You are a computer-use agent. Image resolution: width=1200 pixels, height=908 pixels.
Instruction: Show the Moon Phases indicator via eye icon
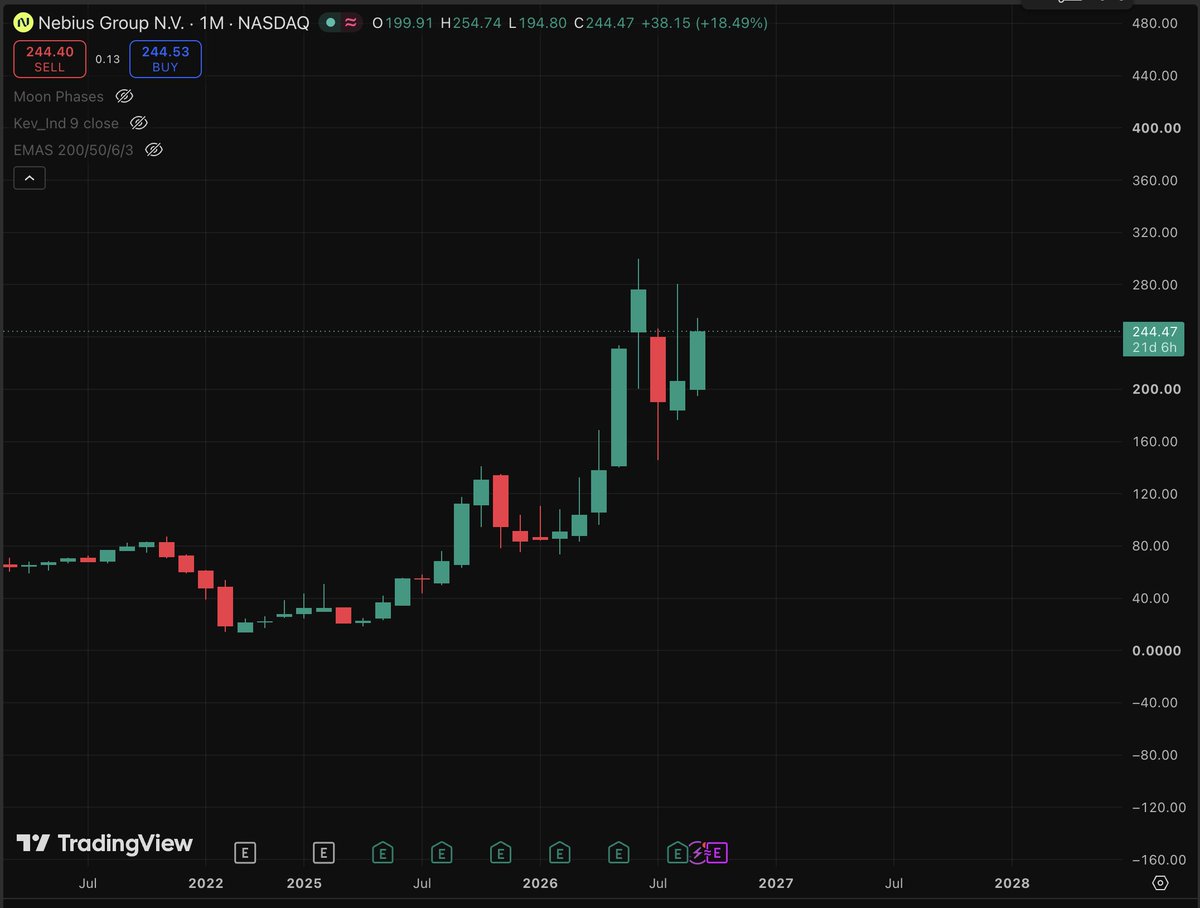(x=124, y=96)
